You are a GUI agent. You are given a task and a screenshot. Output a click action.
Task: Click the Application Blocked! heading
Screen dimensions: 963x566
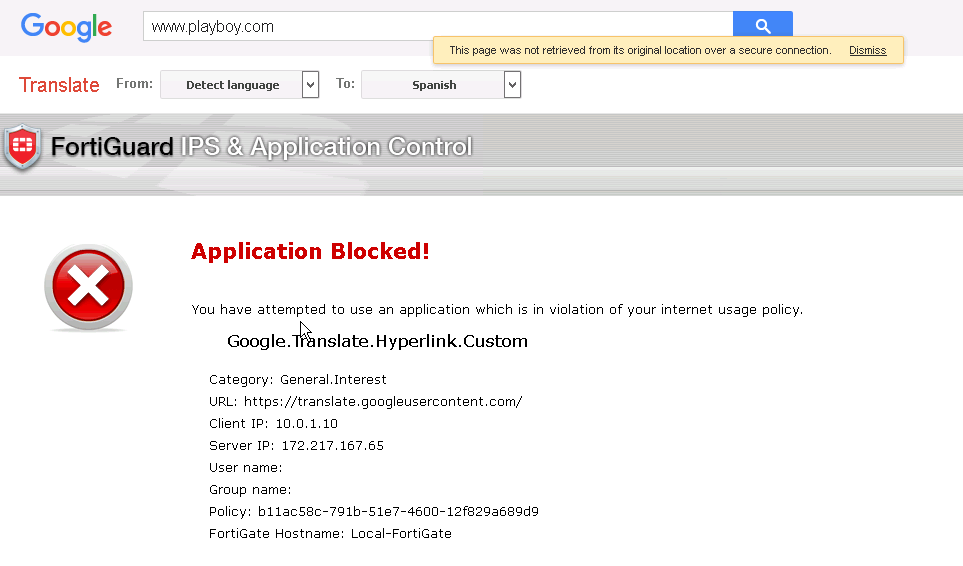pos(310,251)
